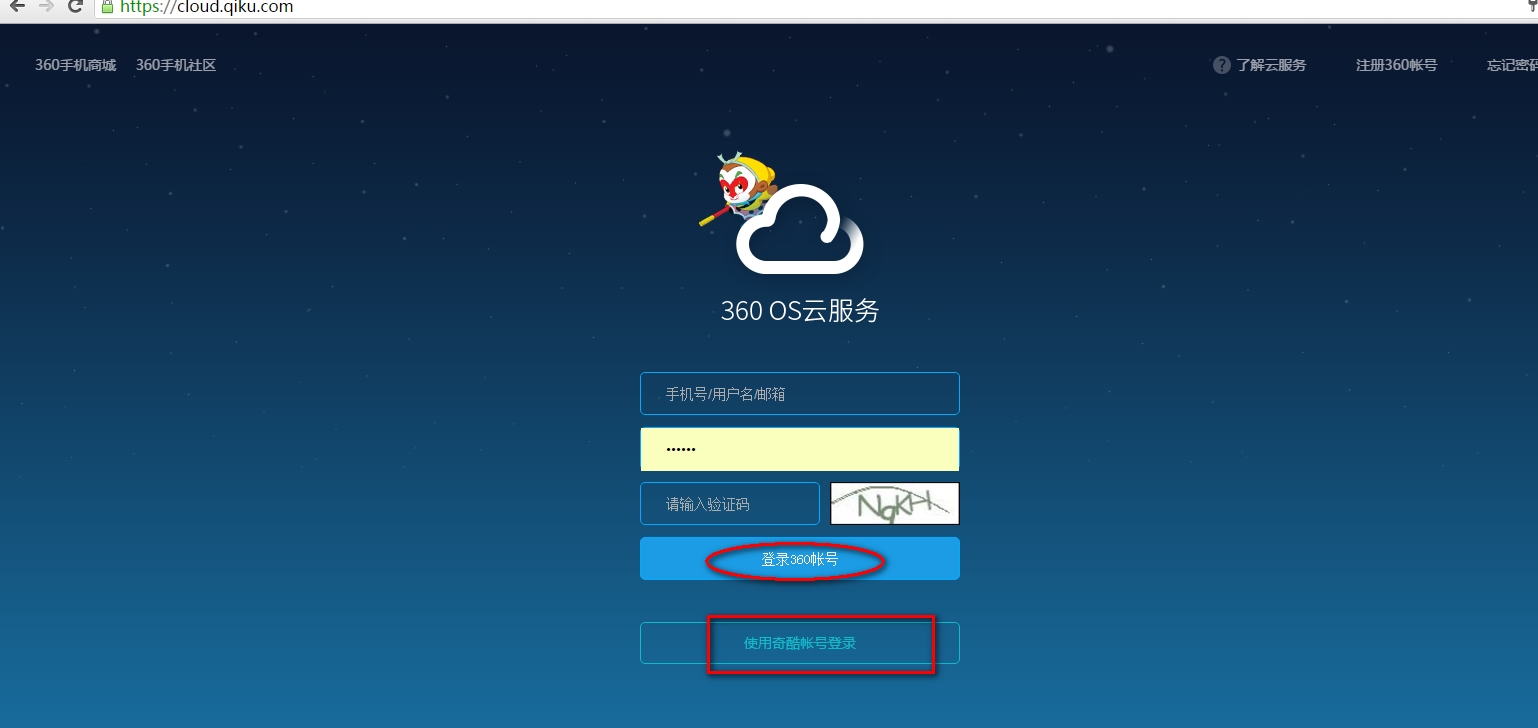Click the 登录360帐号 login button
Image resolution: width=1538 pixels, height=728 pixels.
pos(800,559)
